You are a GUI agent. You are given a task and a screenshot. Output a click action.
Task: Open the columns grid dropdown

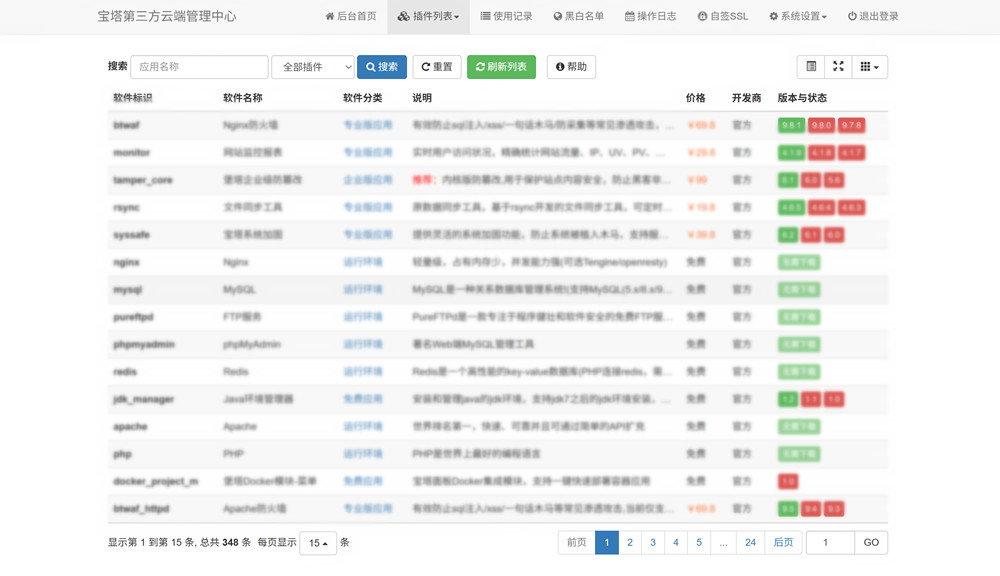pos(869,67)
